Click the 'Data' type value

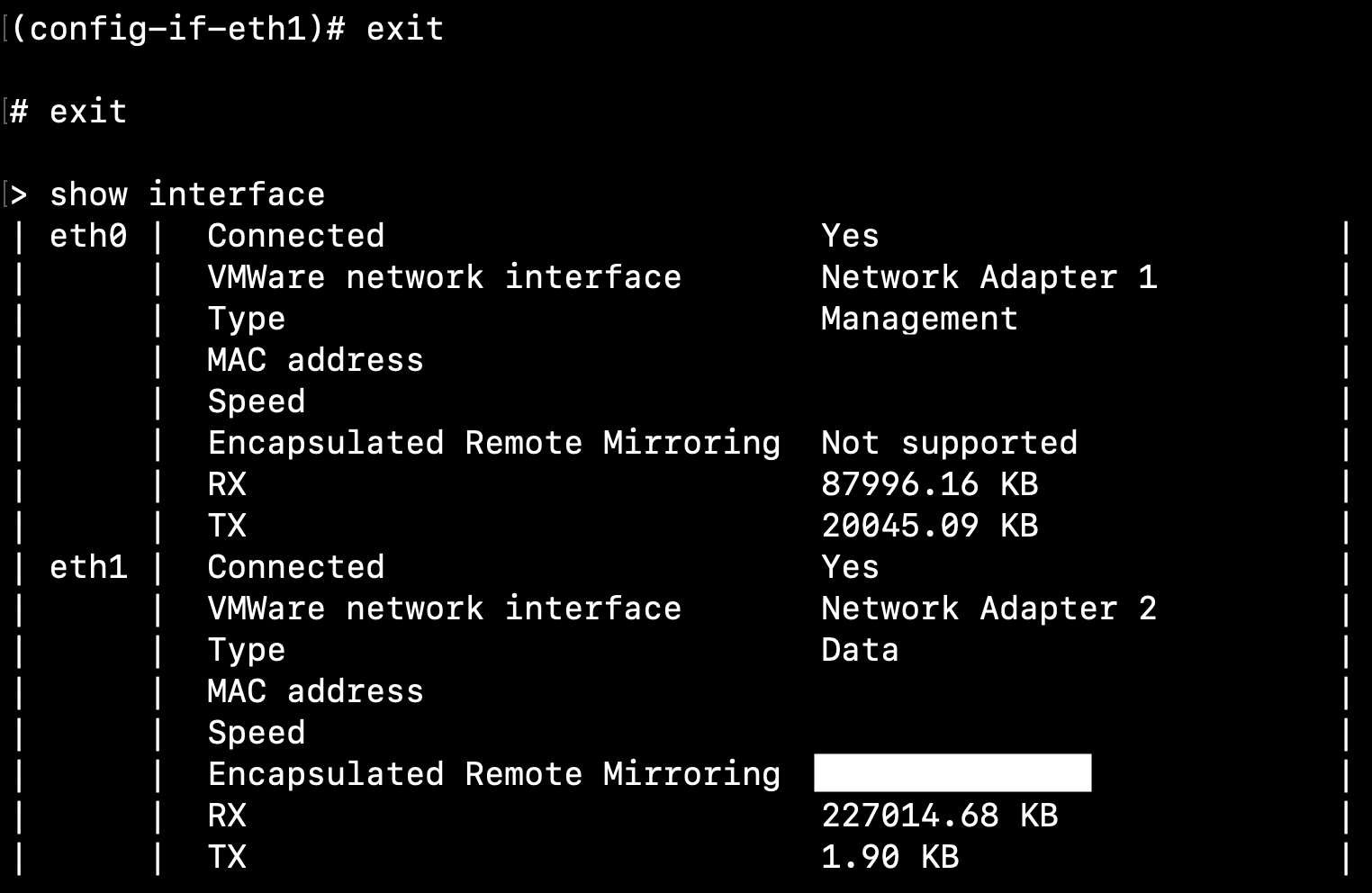(x=860, y=650)
